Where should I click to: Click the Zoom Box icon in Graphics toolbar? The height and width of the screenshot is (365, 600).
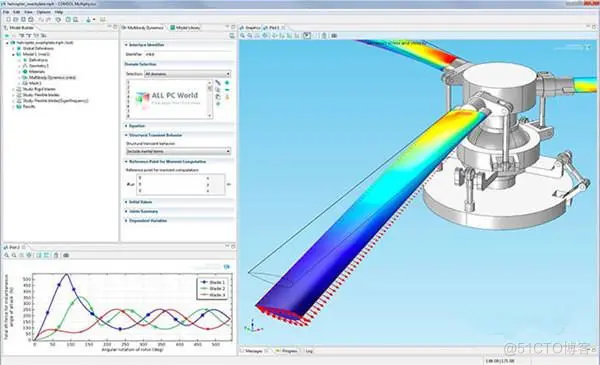[257, 36]
